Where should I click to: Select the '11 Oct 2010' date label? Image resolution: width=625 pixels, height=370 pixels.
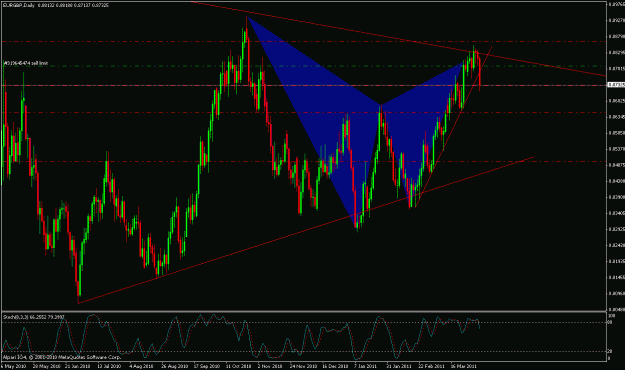click(x=238, y=366)
